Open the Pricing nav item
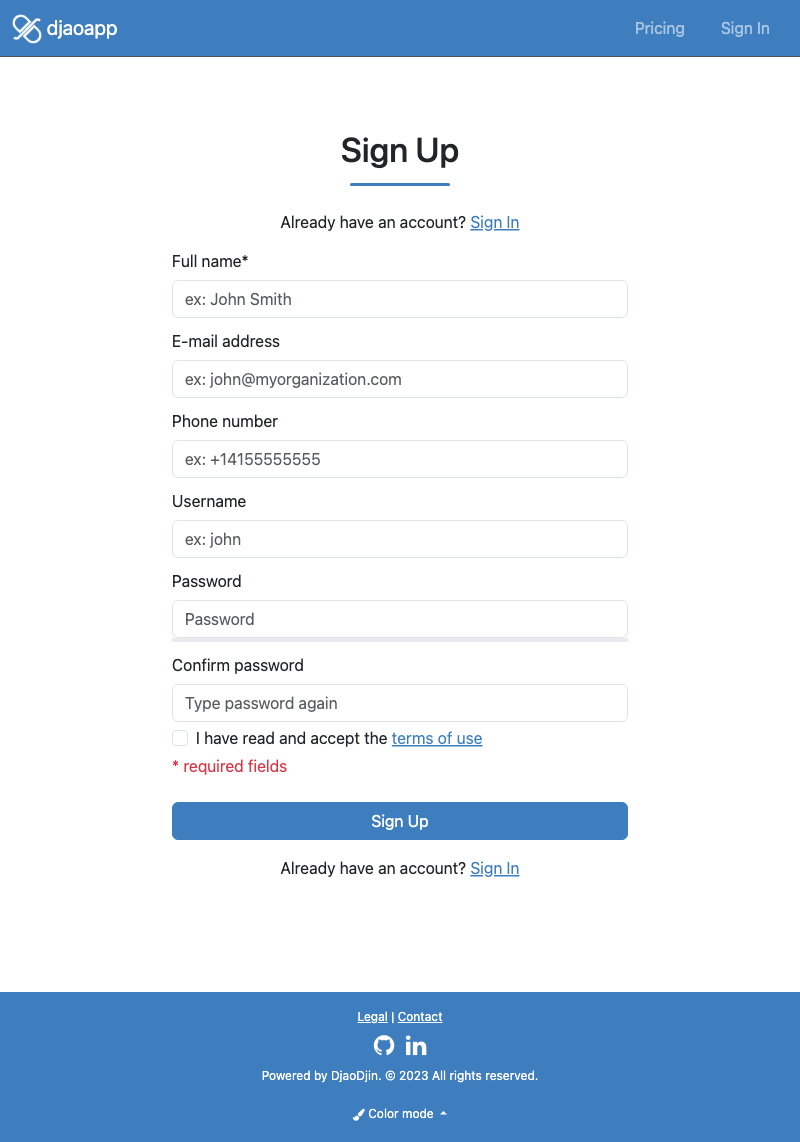This screenshot has width=800, height=1142. (659, 28)
